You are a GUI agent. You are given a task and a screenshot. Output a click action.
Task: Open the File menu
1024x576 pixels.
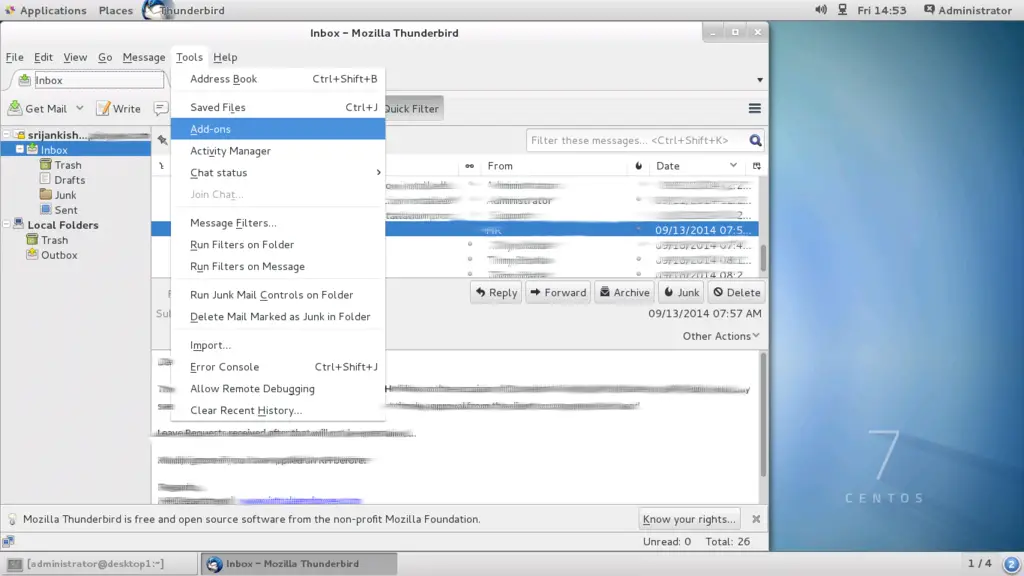tap(14, 57)
